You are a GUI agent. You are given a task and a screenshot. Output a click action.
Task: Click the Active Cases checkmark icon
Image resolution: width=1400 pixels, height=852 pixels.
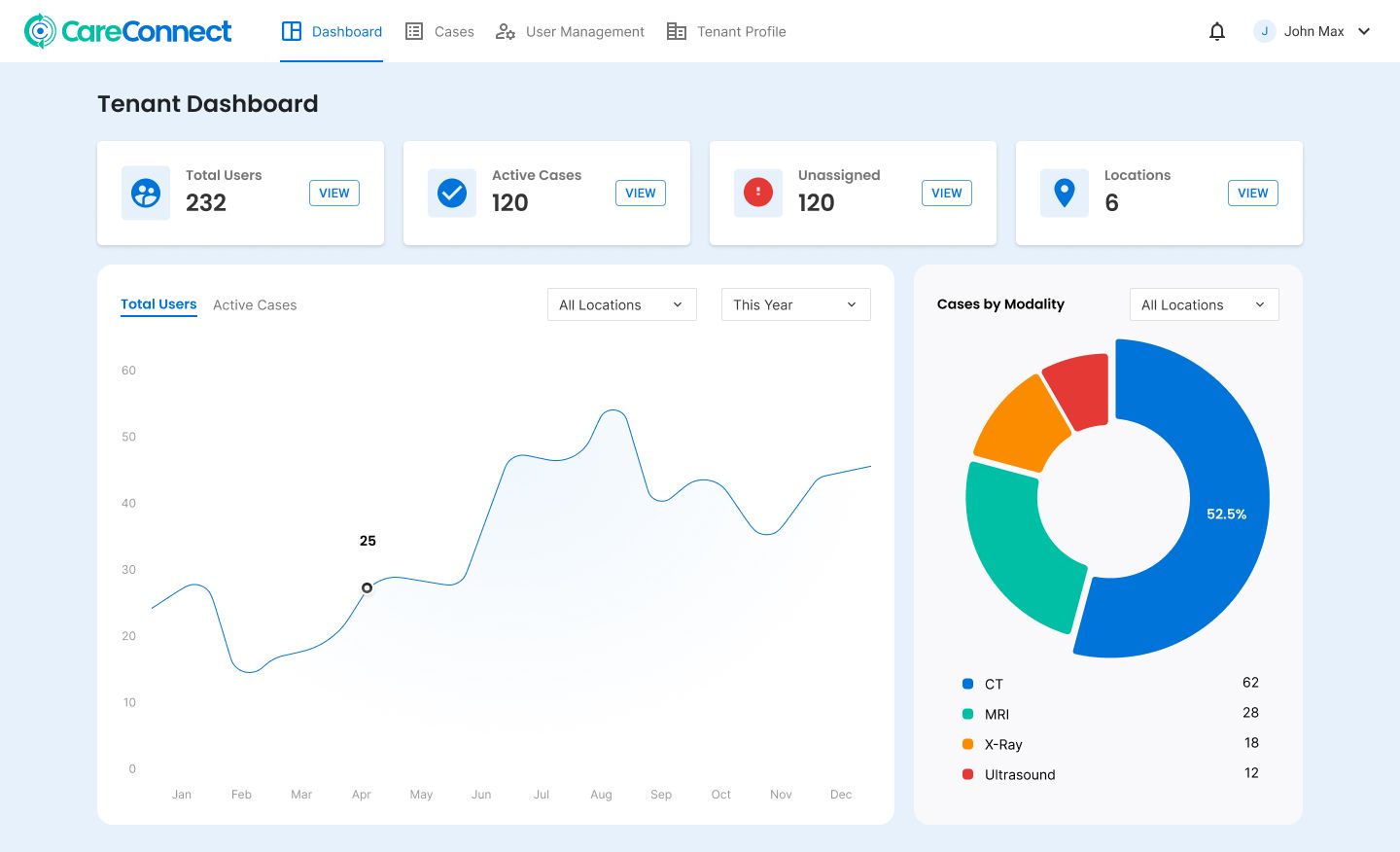click(452, 193)
